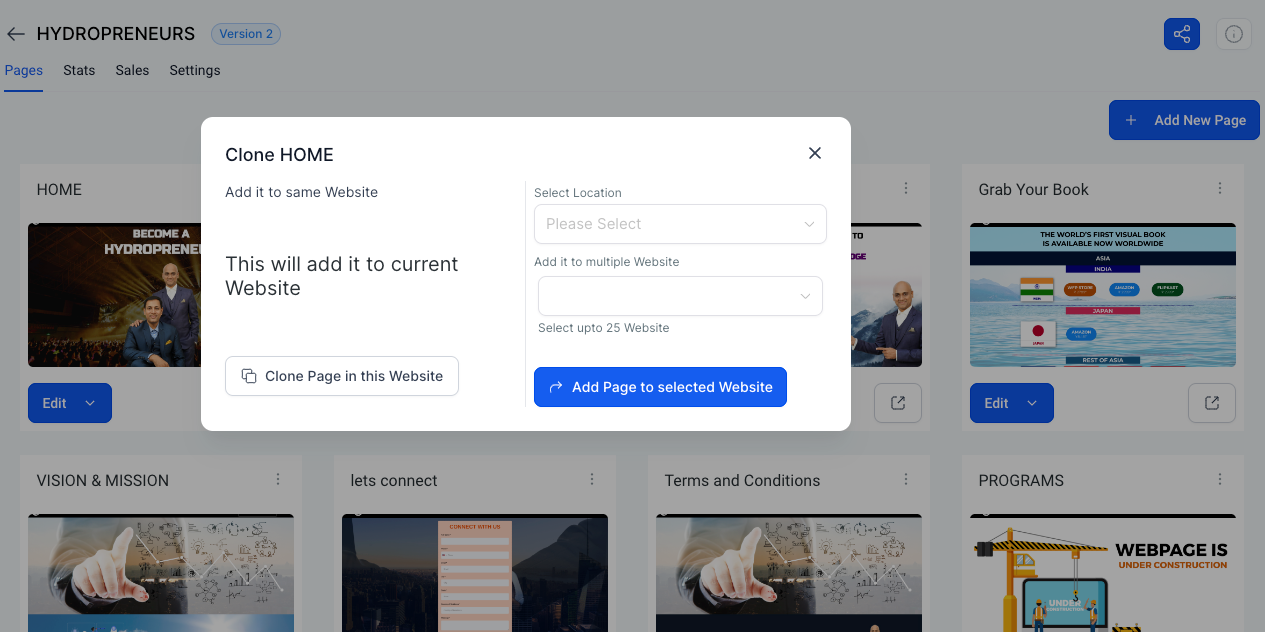Click the Grab Your Book page thumbnail
Screen dimensions: 1265x632
pyautogui.click(x=1102, y=295)
